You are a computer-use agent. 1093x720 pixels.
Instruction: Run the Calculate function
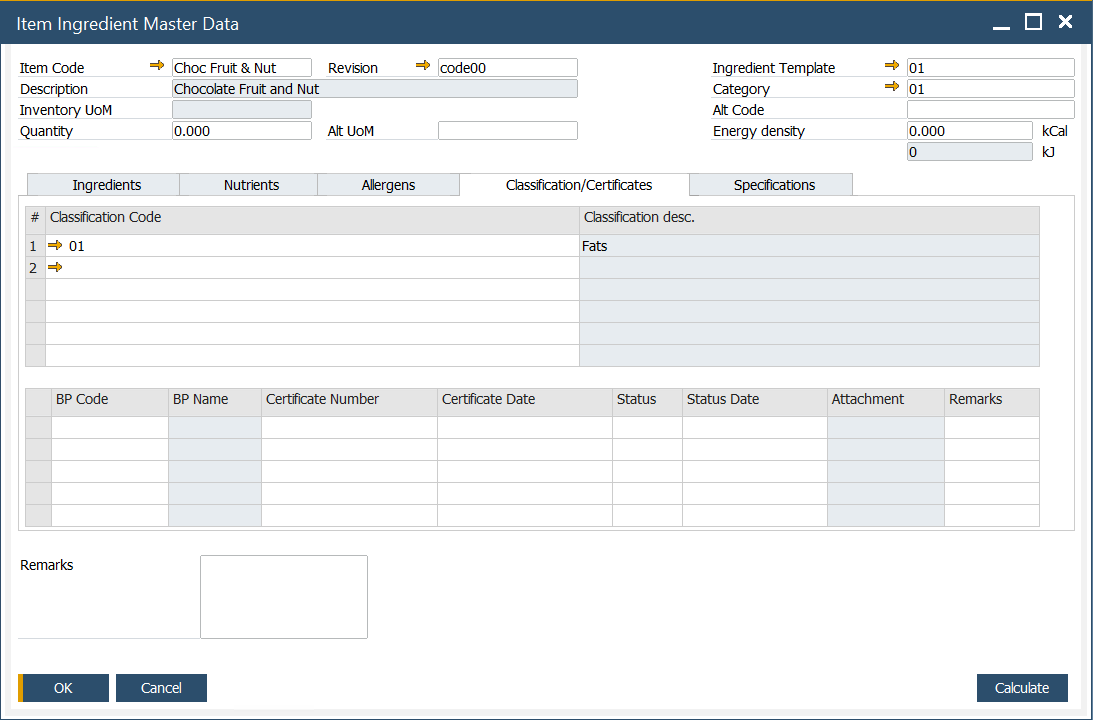coord(1021,688)
